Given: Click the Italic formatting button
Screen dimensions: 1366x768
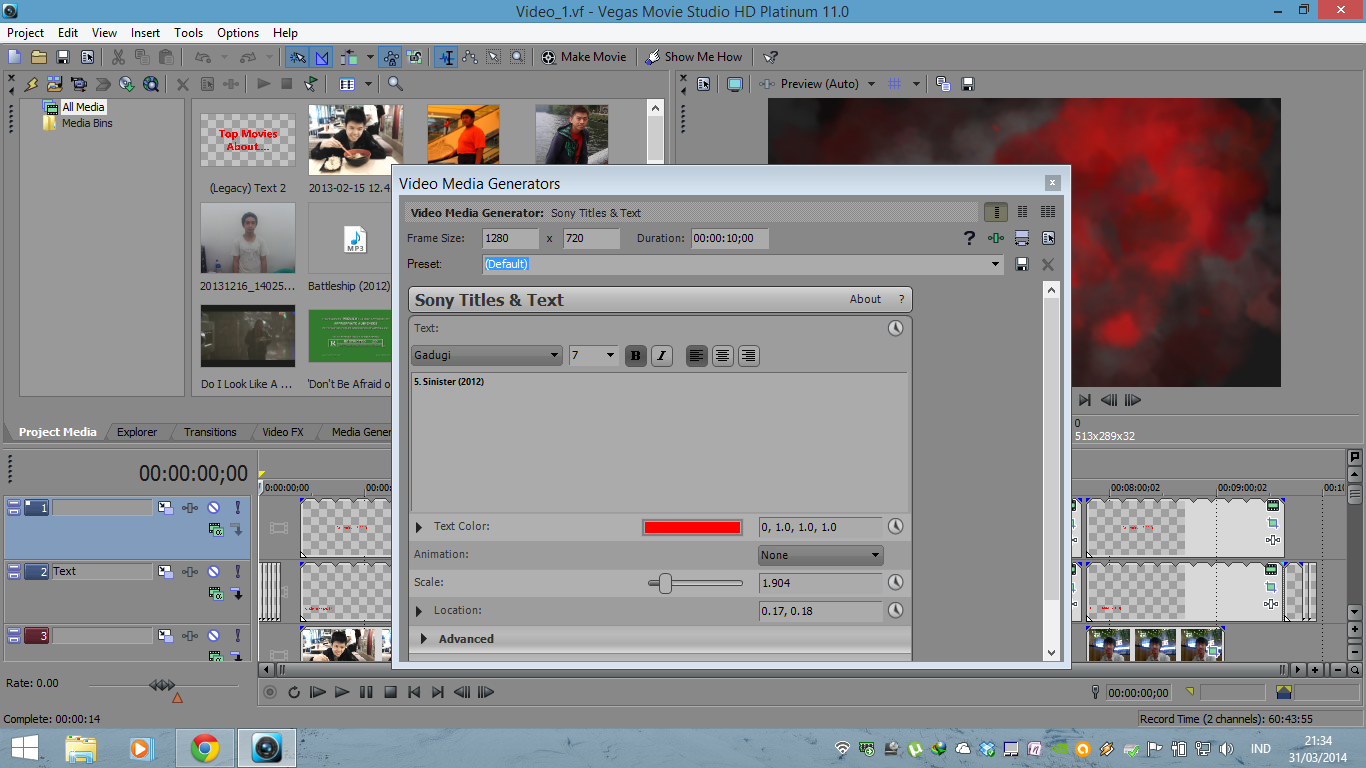Looking at the screenshot, I should (662, 356).
